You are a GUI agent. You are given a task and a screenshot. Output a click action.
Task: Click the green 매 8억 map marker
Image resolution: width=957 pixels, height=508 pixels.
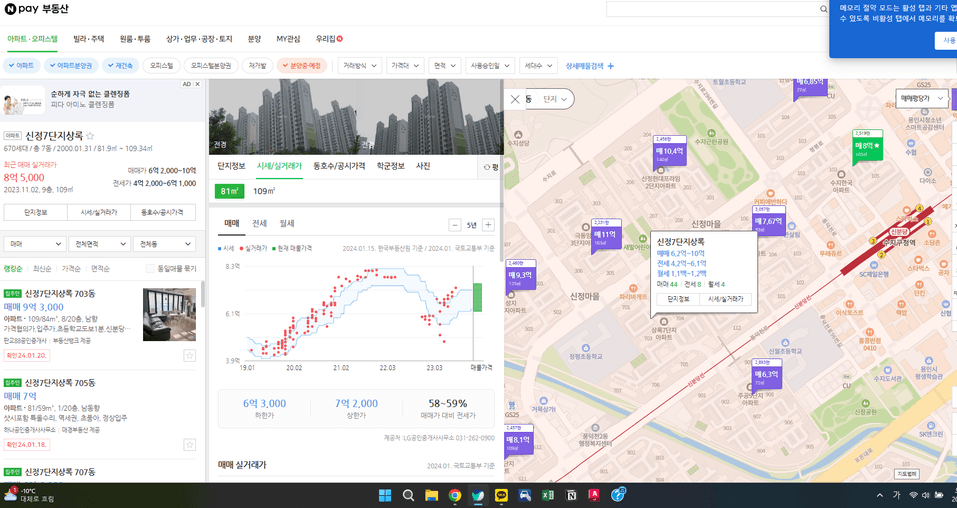[x=867, y=146]
